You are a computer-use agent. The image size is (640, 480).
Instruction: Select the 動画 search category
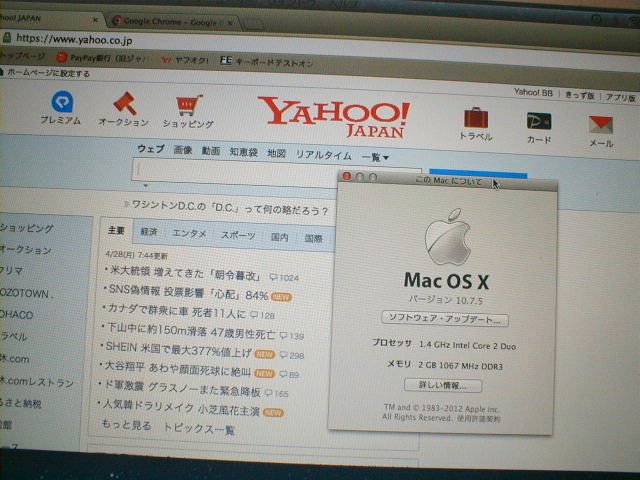coord(211,151)
